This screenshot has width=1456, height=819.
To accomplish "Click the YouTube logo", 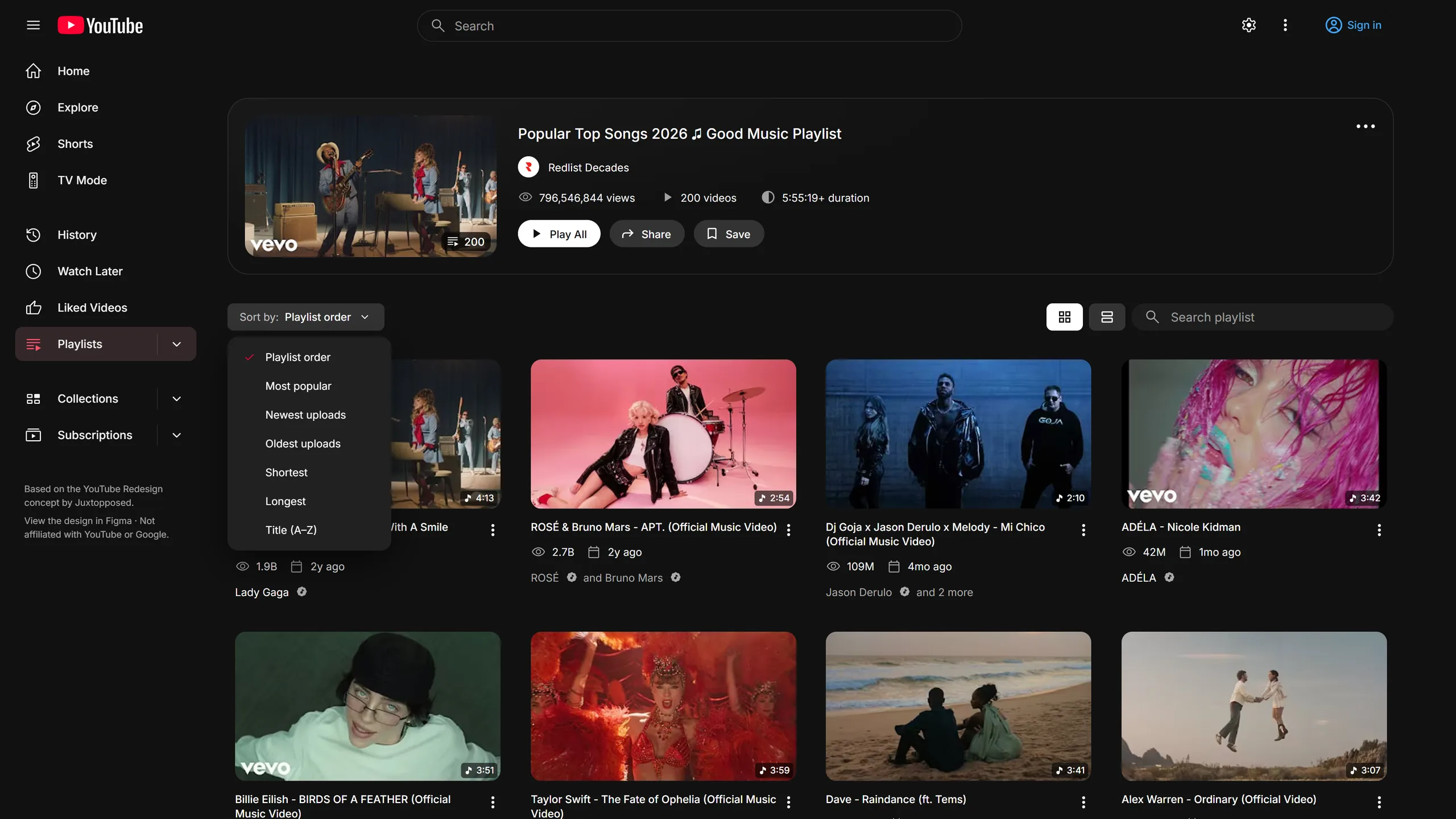I will pos(100,26).
